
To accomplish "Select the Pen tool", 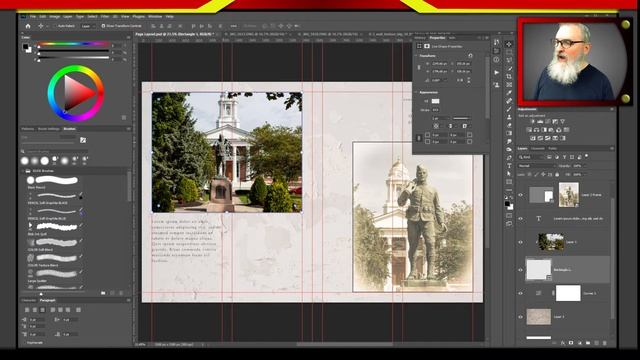I will pos(509,158).
